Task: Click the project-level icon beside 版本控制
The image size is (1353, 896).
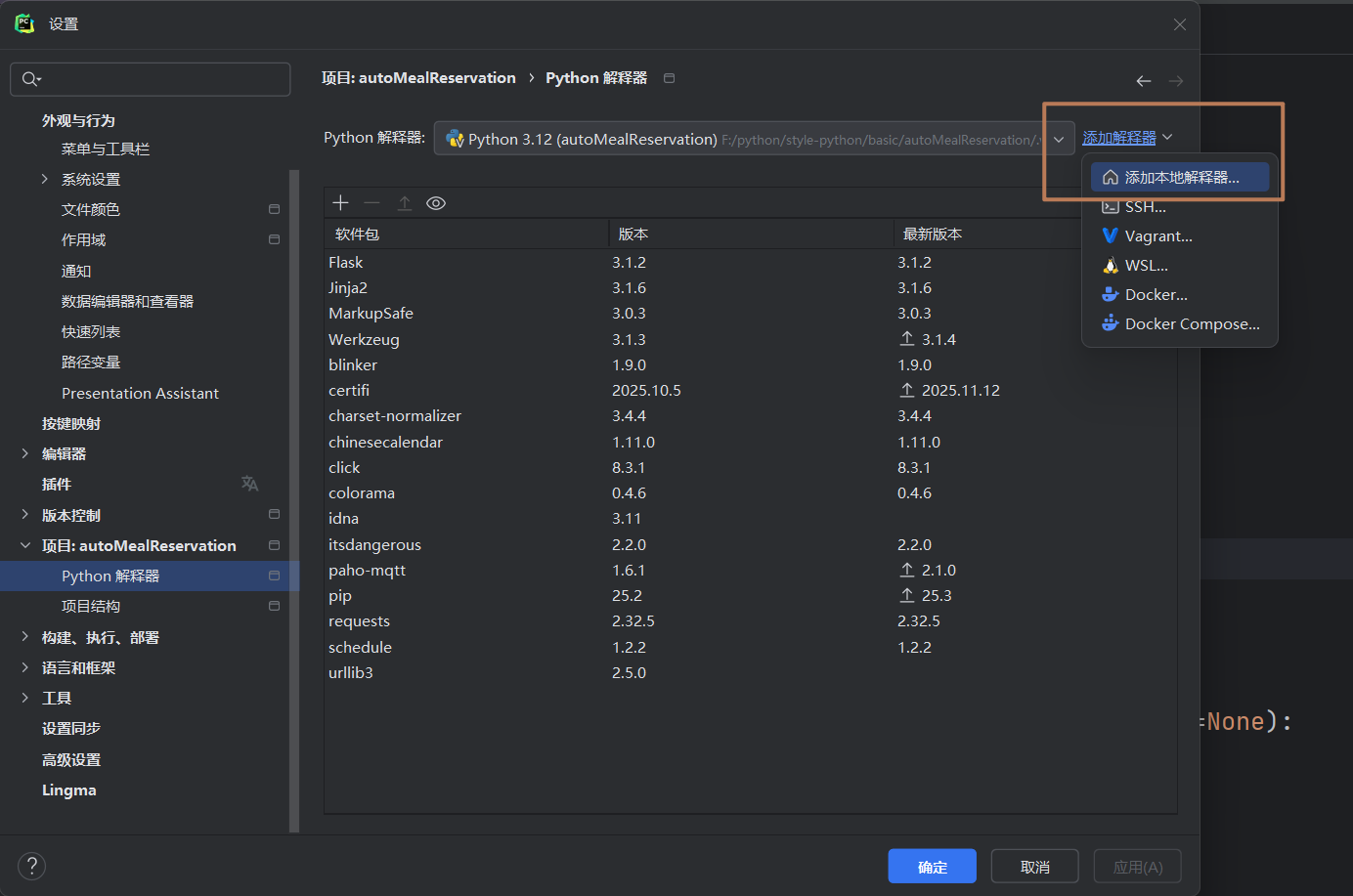Action: pyautogui.click(x=274, y=515)
